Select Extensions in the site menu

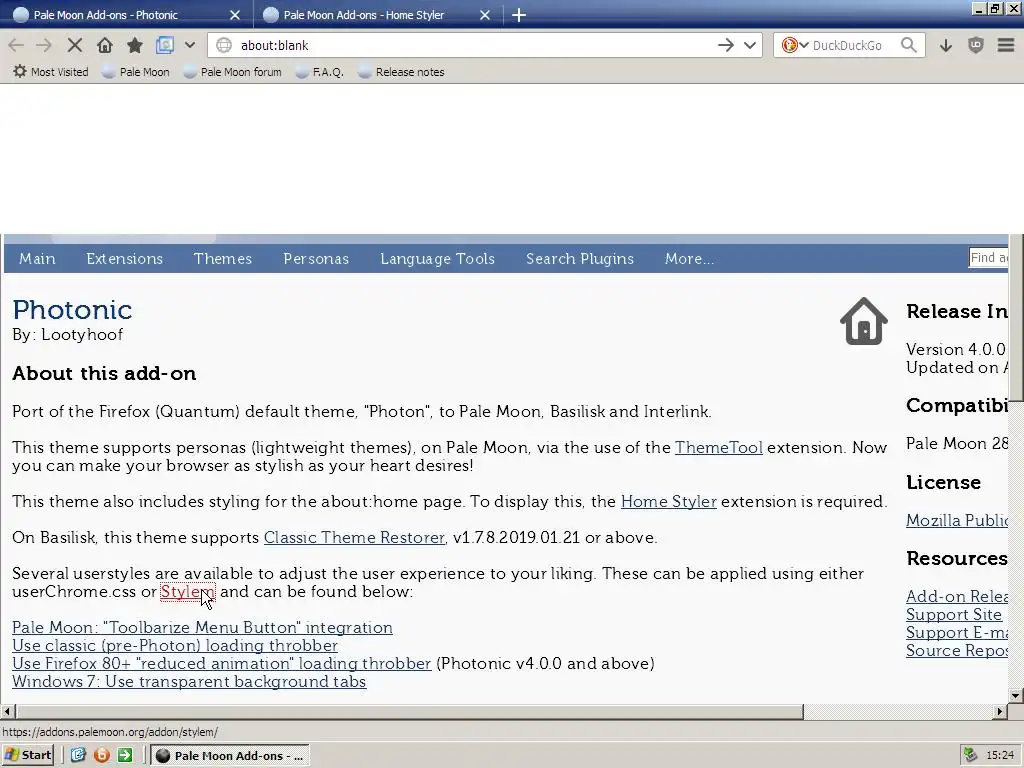click(x=124, y=259)
